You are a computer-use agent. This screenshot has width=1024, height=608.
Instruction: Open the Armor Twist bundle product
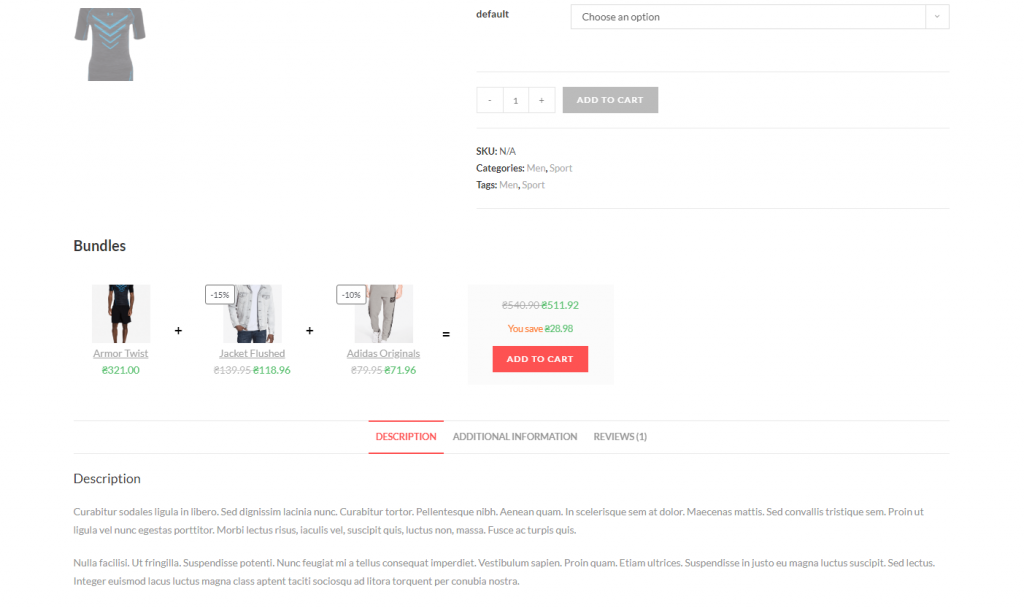(x=120, y=353)
